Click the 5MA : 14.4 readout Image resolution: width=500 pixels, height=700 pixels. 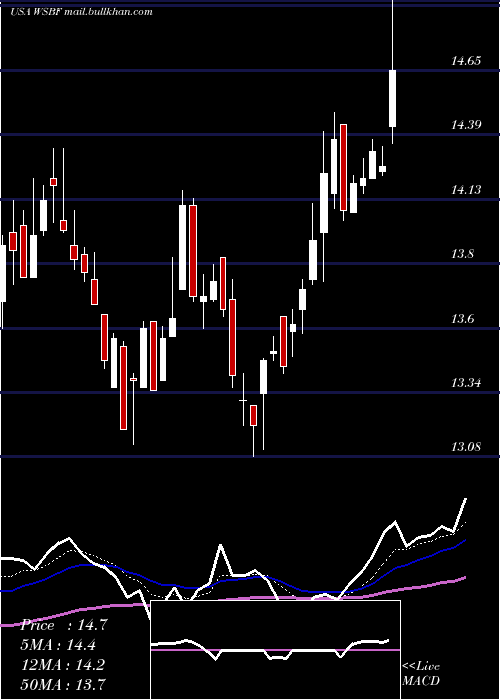coord(58,645)
